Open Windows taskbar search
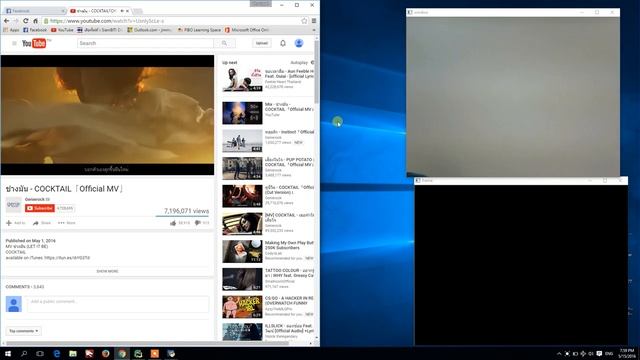 (24, 353)
